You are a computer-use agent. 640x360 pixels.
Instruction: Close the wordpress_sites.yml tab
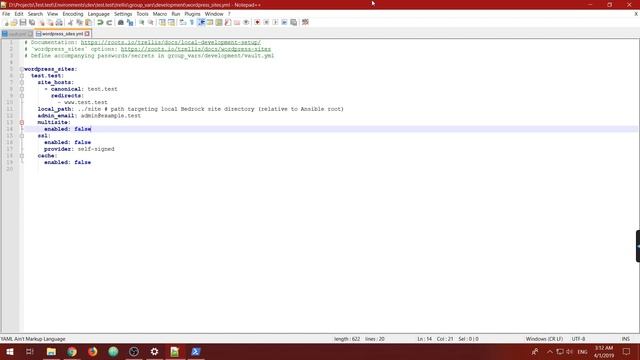(87, 34)
